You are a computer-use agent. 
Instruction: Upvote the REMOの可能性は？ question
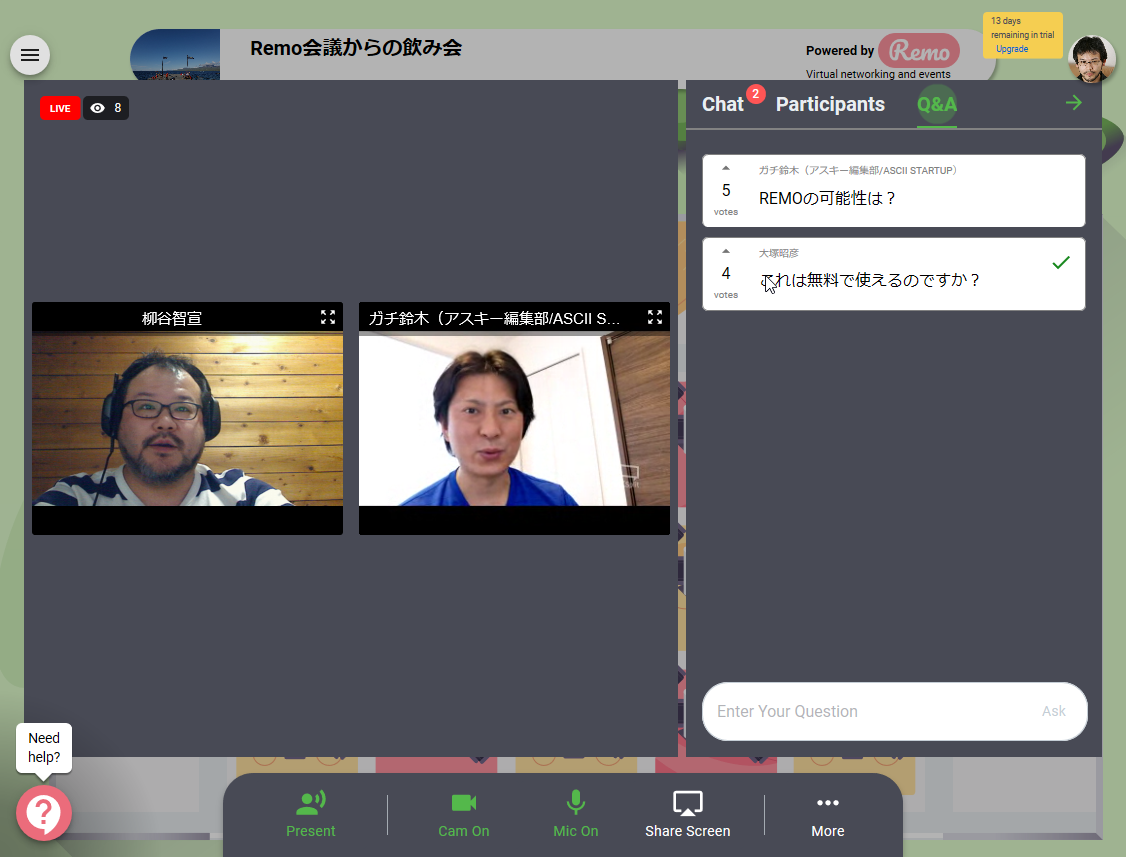tap(726, 168)
